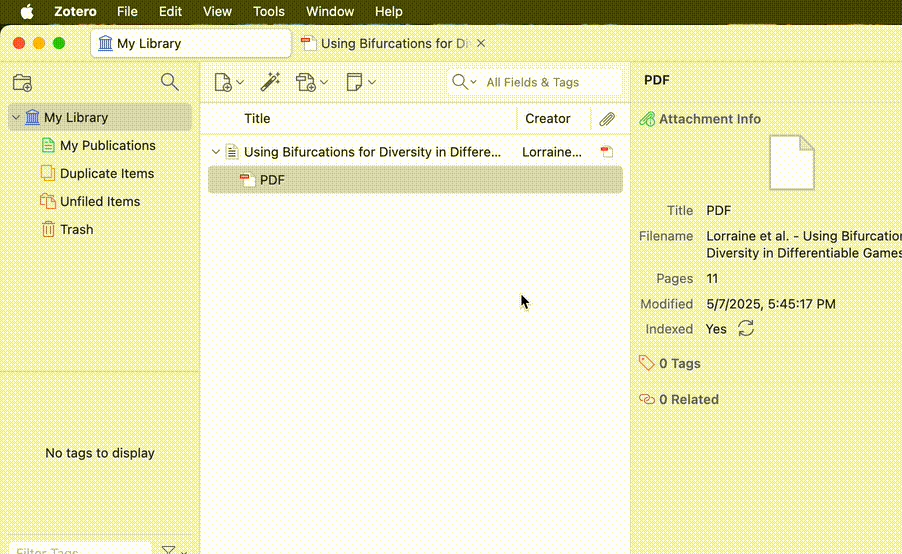Open the Trash in the sidebar
This screenshot has height=554, width=902.
[x=76, y=230]
